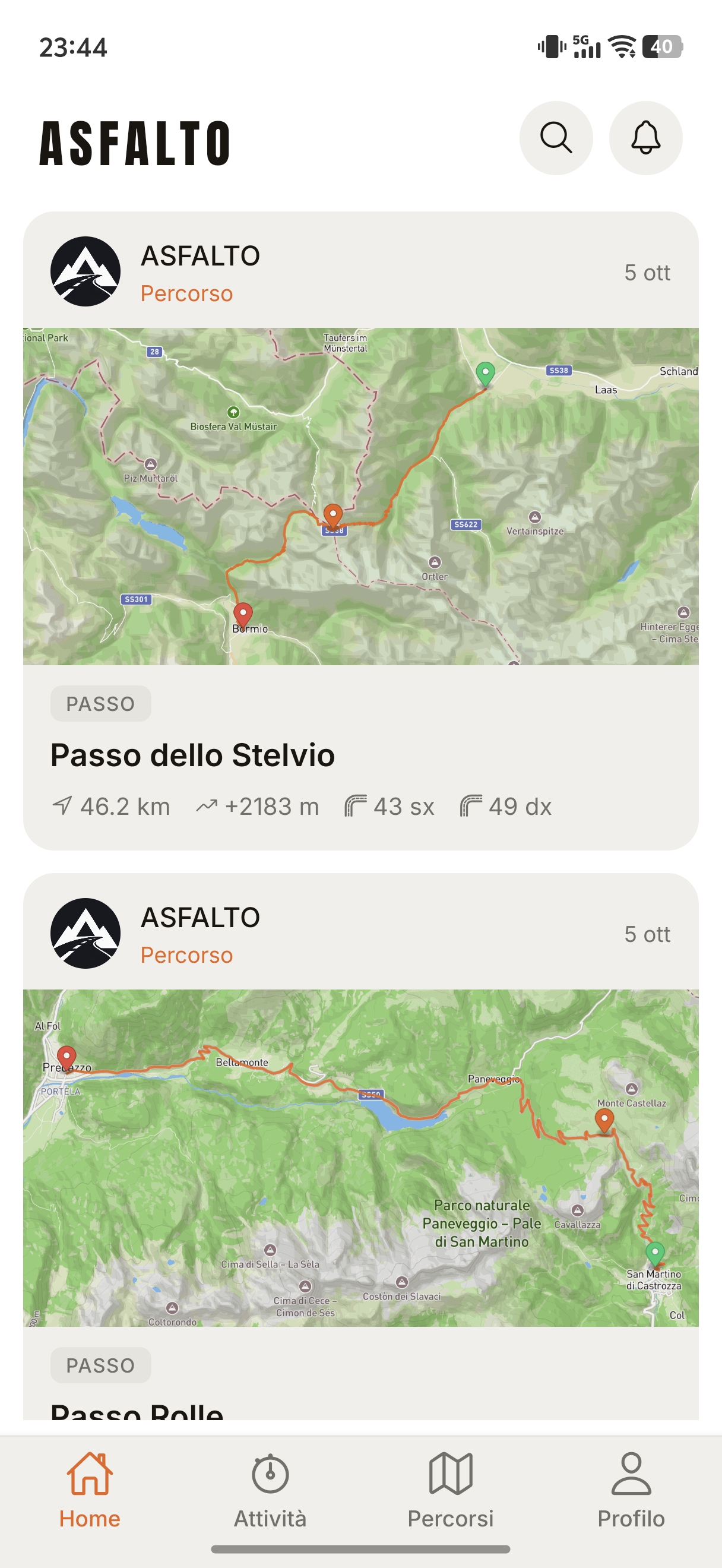Image resolution: width=722 pixels, height=1568 pixels.
Task: Select the red end pin at Bormio
Action: [243, 616]
